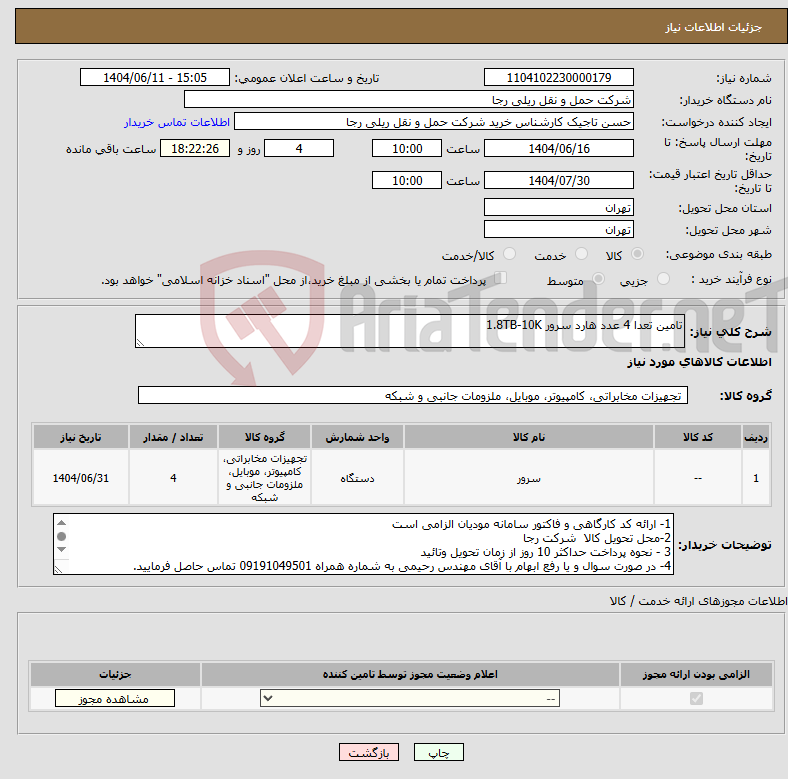Viewport: 788px width, 779px height.
Task: Click الزامی بودن ارائه مجوز header
Action: click(696, 674)
